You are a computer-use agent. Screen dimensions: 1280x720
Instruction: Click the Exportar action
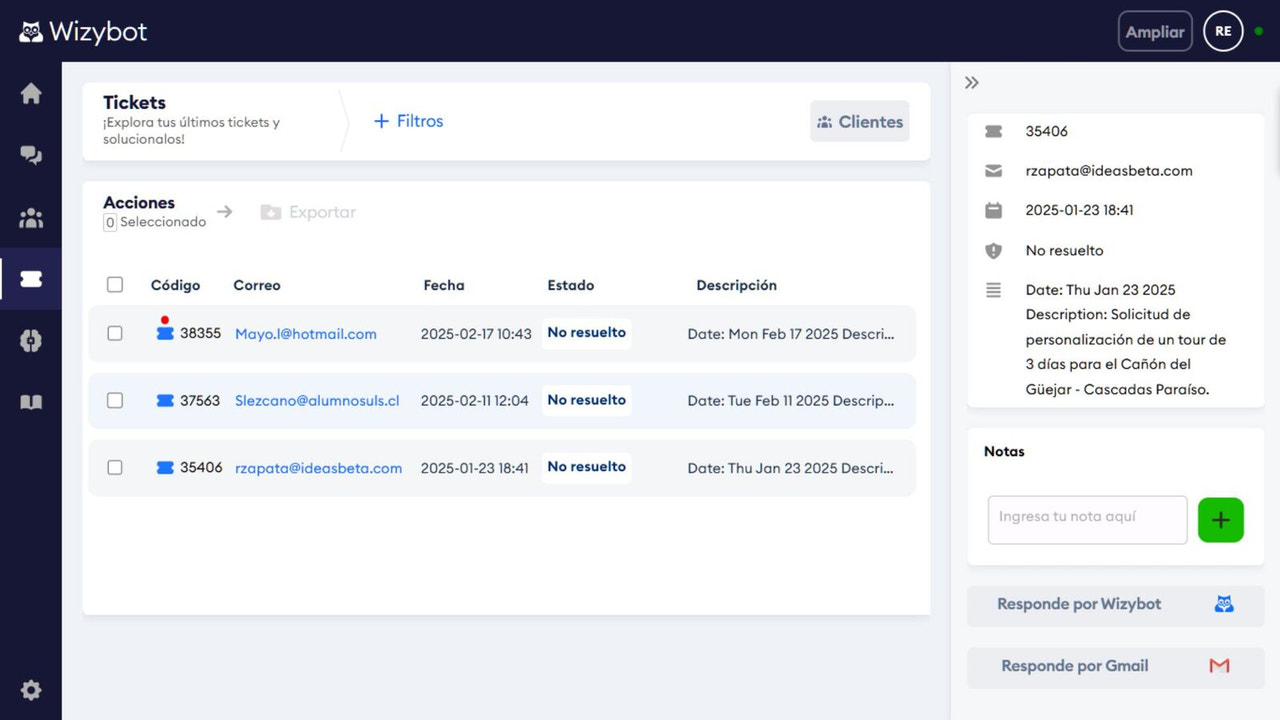(x=308, y=212)
